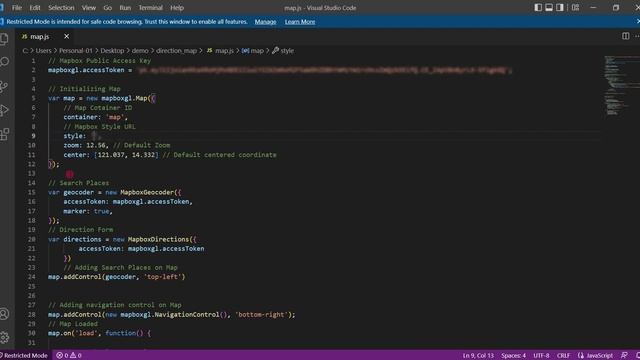Split the editor to the right

pyautogui.click(x=625, y=36)
